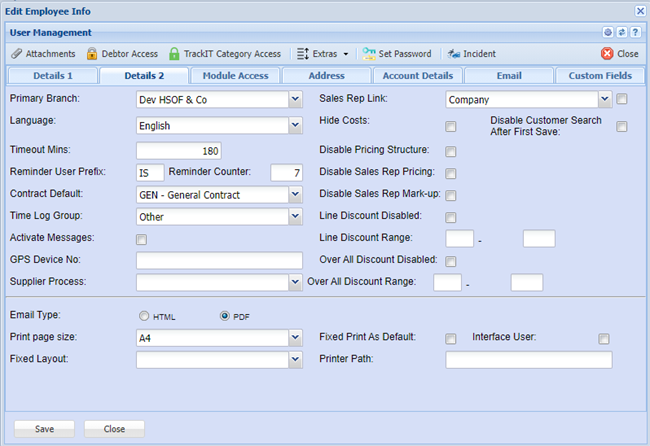Screen dimensions: 650x446
Task: Click the GPS Device No input field
Action: point(219,261)
